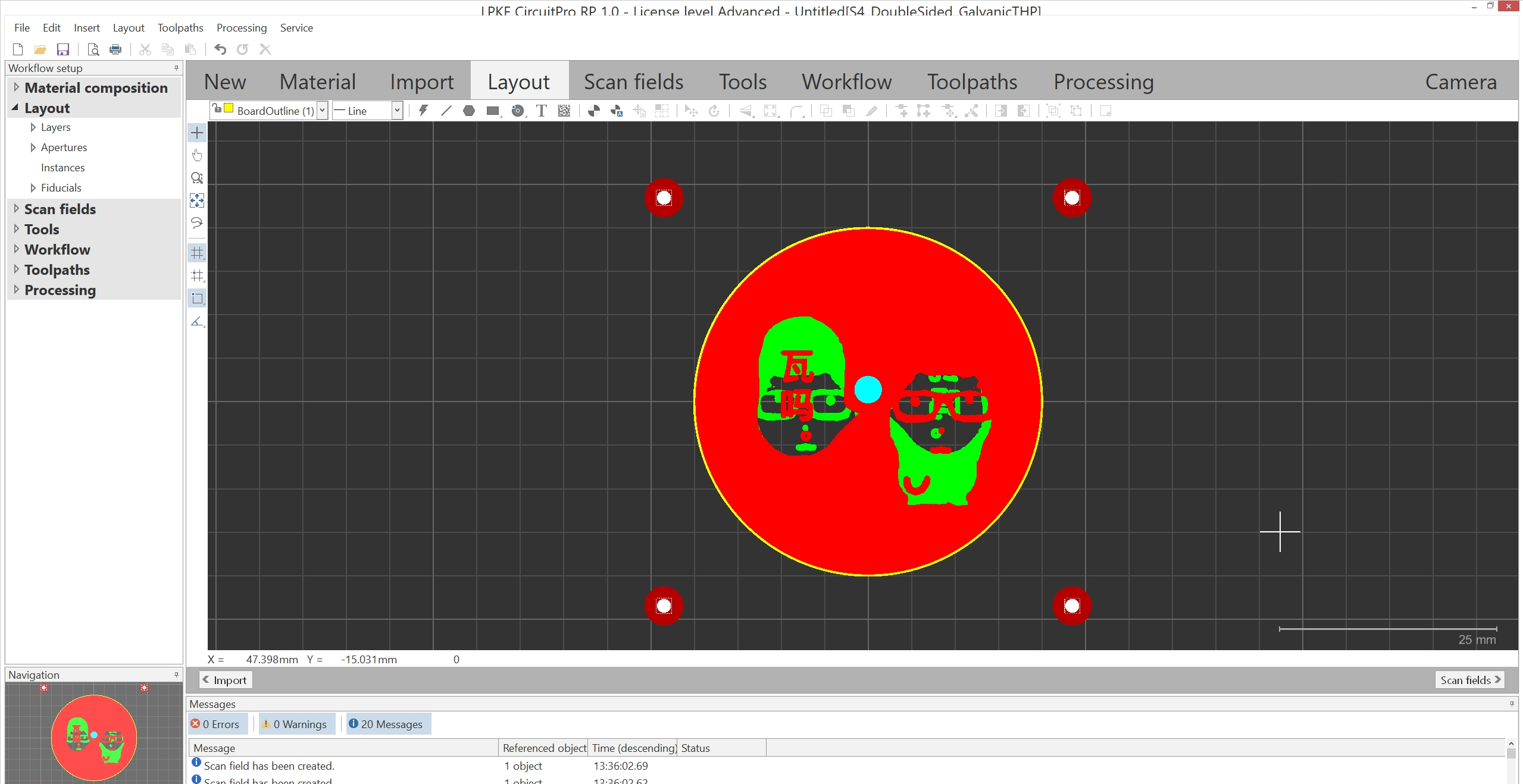
Task: Open the Line type dropdown
Action: pyautogui.click(x=397, y=111)
